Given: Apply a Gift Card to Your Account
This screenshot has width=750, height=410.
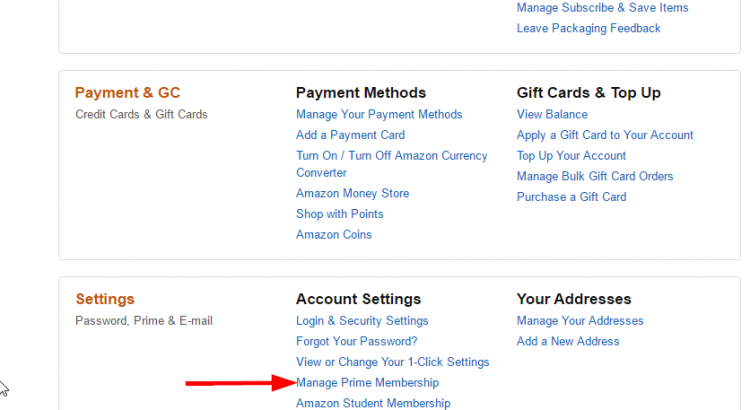Looking at the screenshot, I should (x=604, y=135).
